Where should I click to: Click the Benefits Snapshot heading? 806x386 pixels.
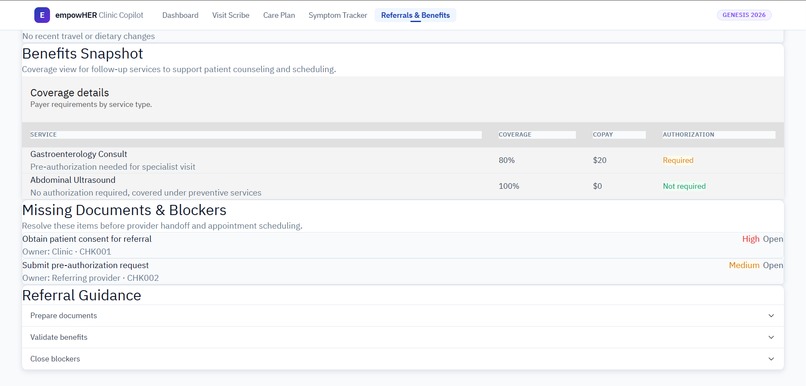click(x=82, y=53)
